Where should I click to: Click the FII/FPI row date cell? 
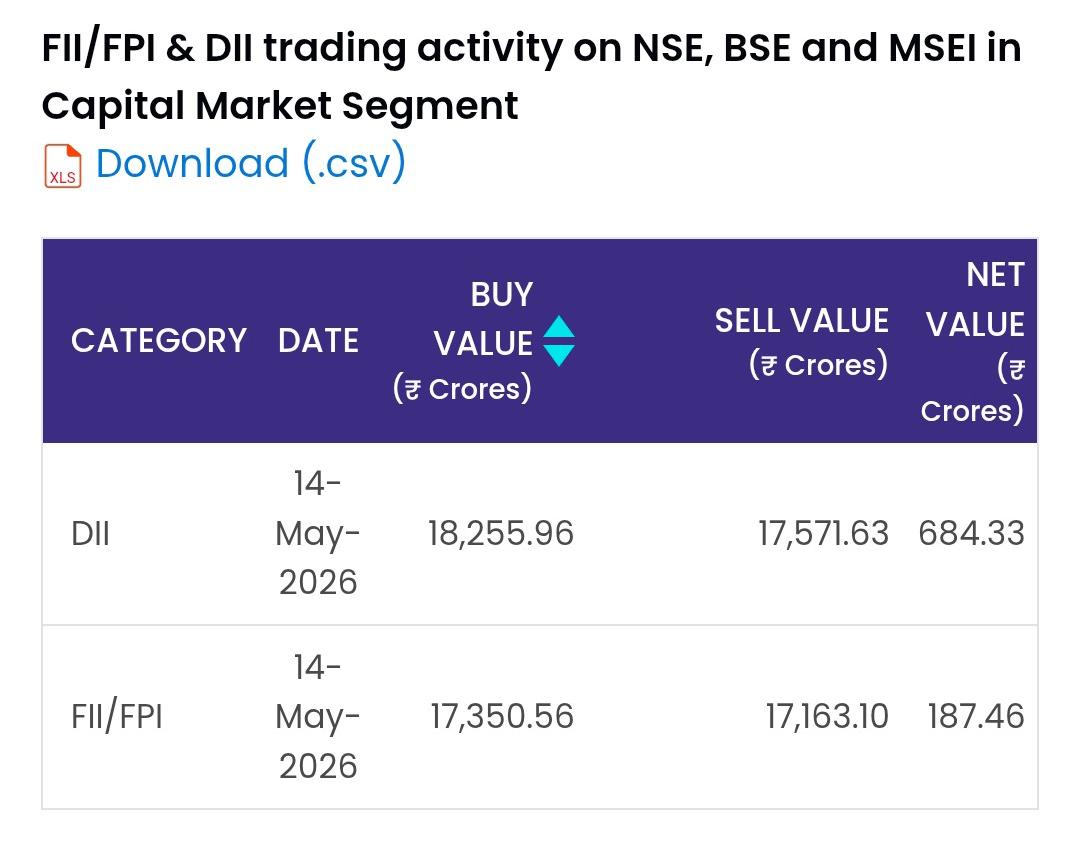click(318, 717)
